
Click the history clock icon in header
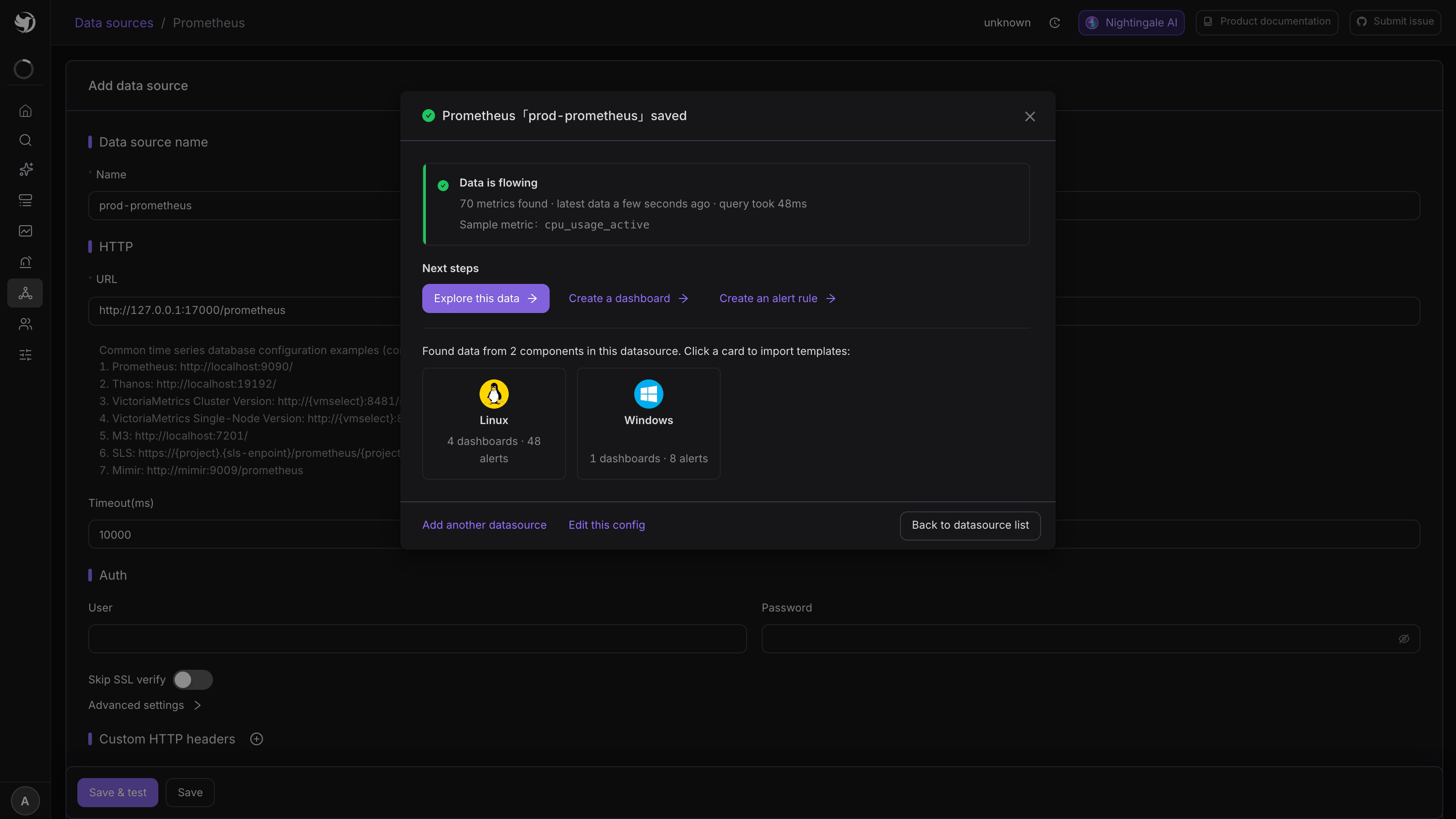point(1054,23)
